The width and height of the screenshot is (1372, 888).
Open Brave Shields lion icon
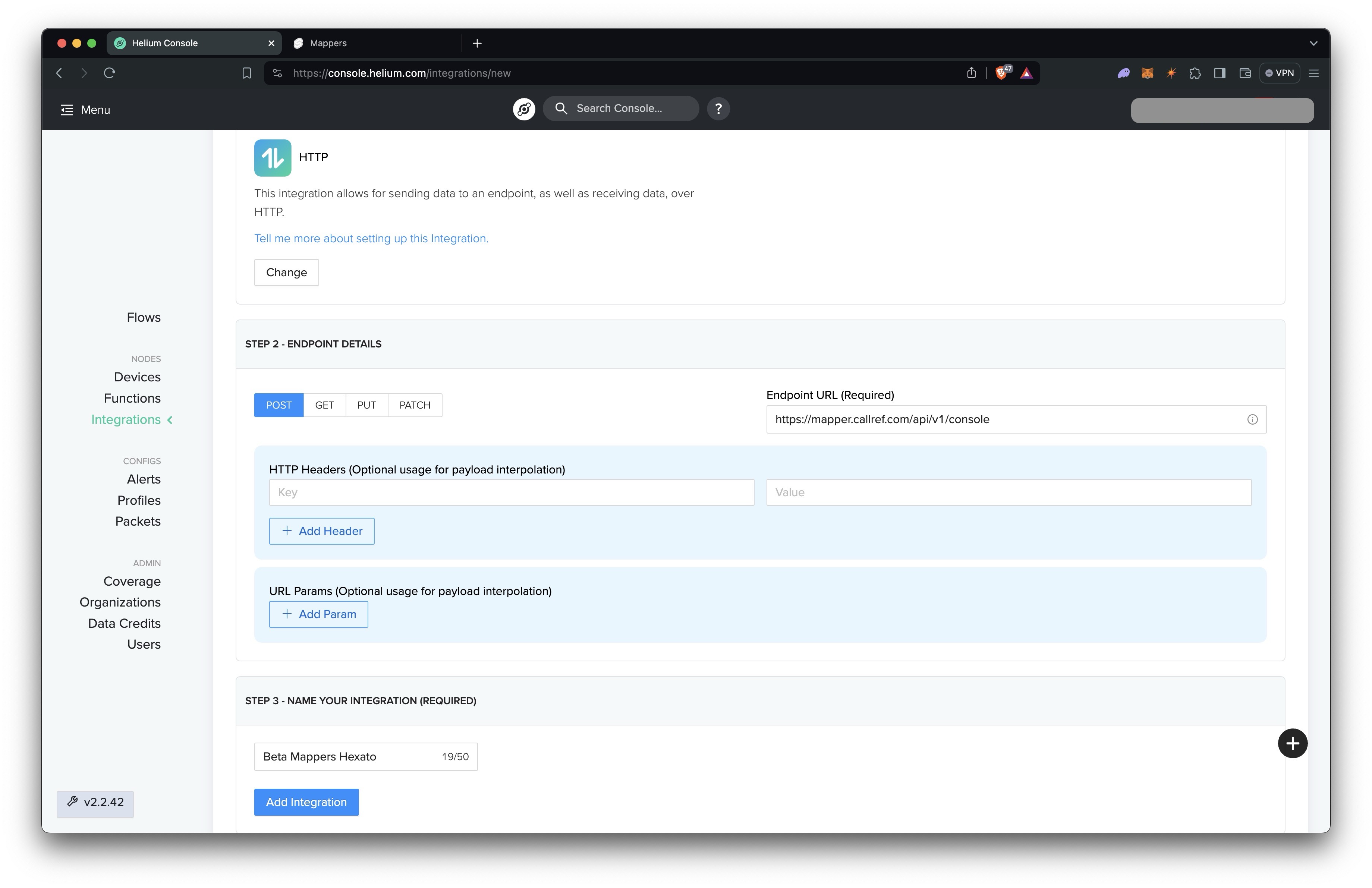click(x=1002, y=73)
